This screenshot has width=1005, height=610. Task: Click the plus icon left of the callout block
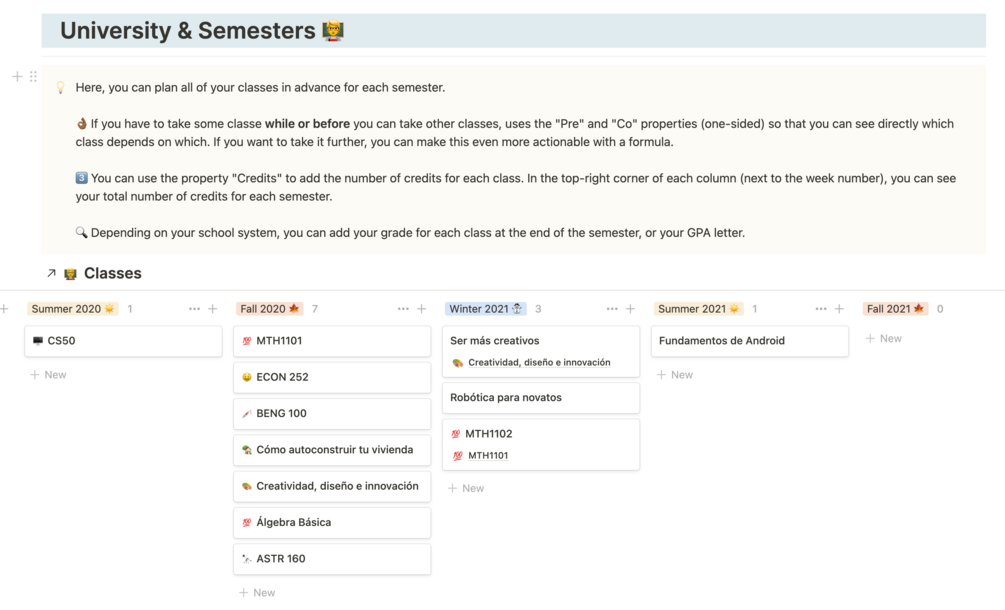pos(17,76)
